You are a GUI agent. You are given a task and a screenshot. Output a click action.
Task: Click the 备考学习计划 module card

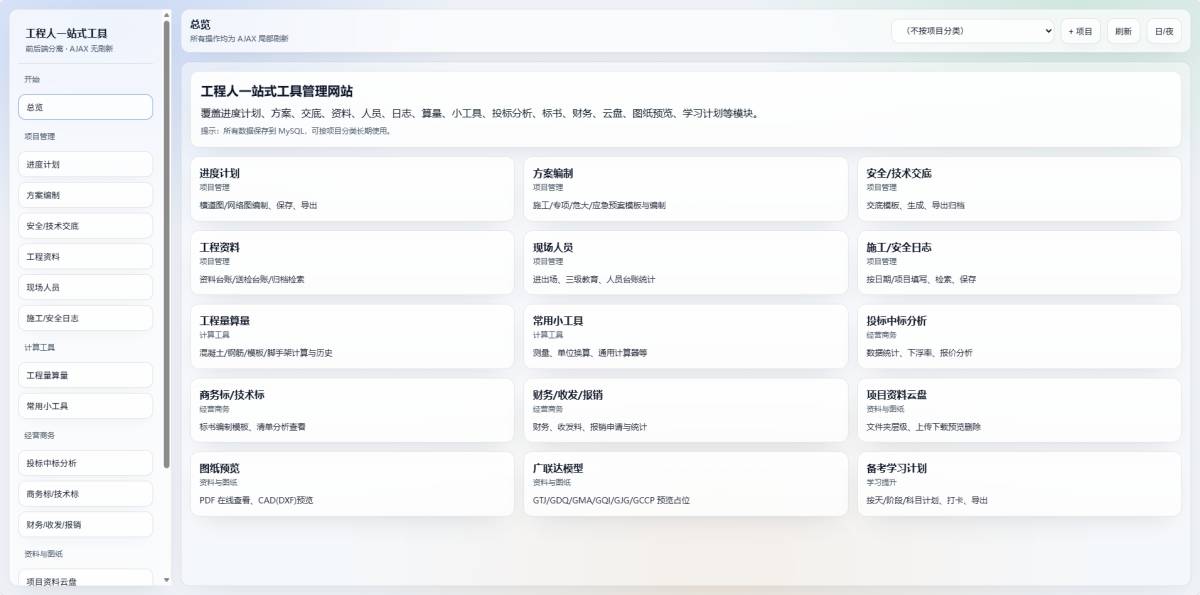point(1018,483)
